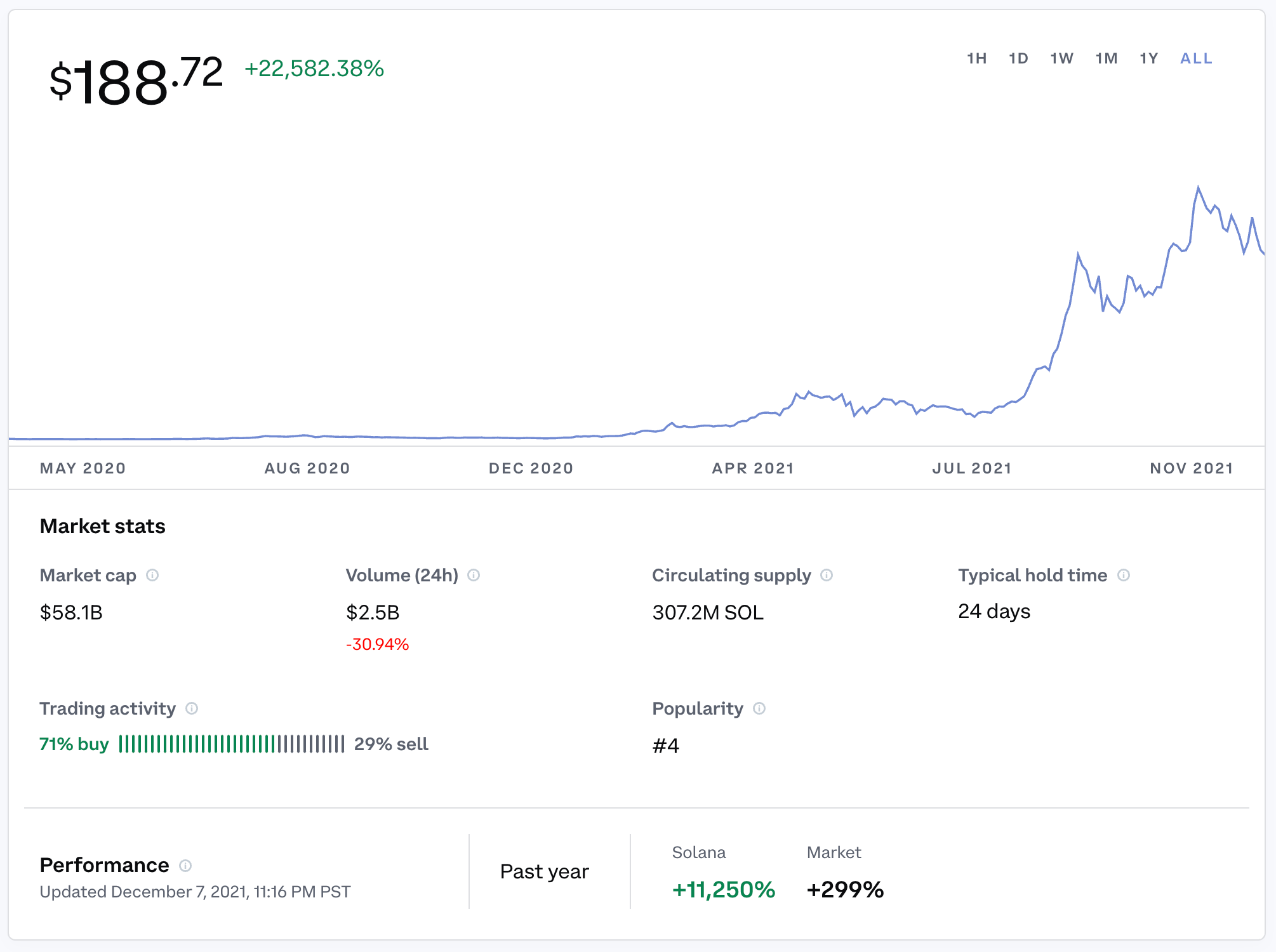Select the price chart line peak

pos(1198,187)
